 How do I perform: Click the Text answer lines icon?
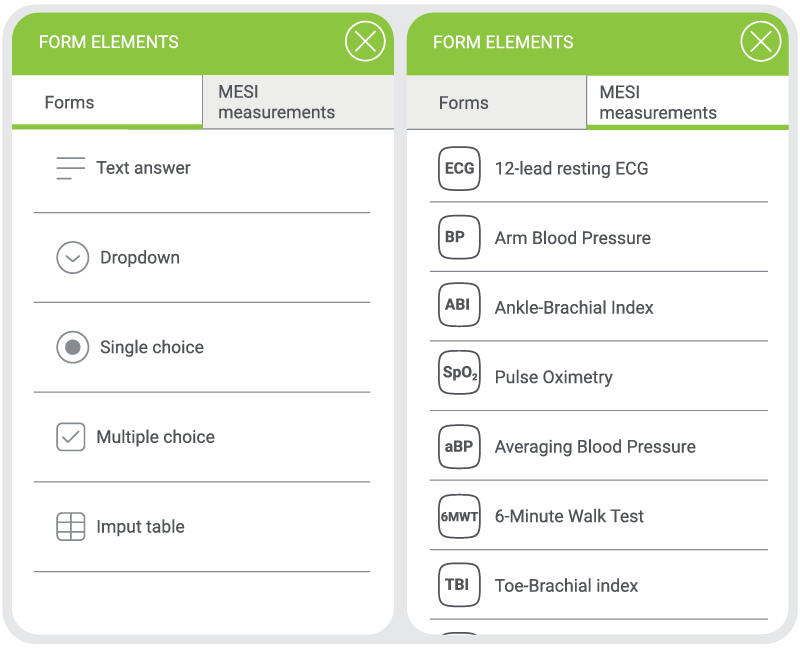[x=71, y=168]
